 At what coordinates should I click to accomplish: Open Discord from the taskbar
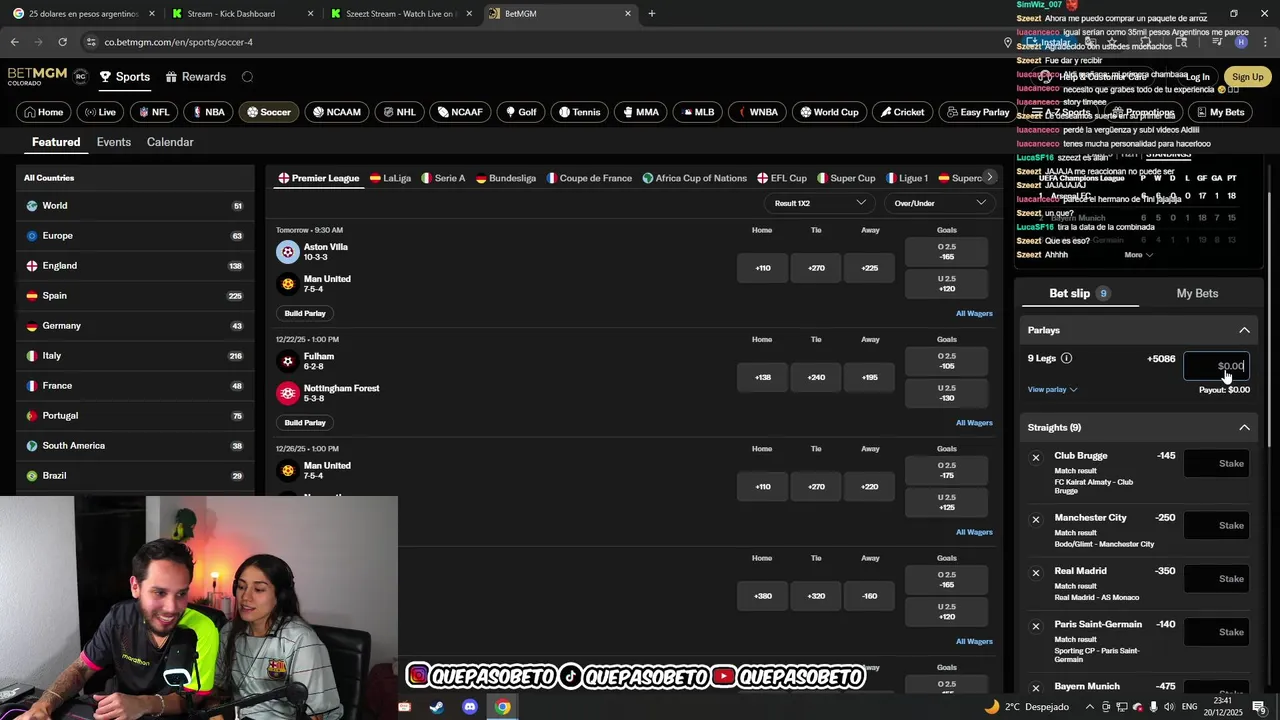[x=470, y=707]
